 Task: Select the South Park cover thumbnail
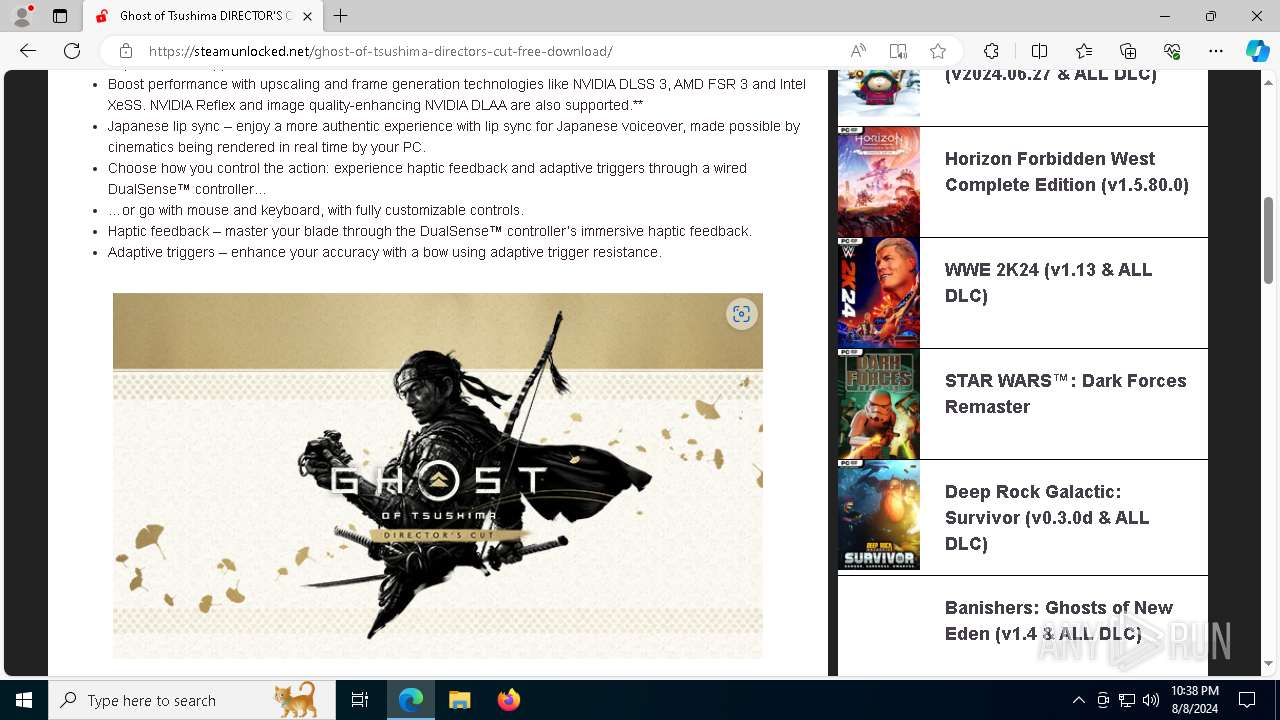(x=879, y=95)
